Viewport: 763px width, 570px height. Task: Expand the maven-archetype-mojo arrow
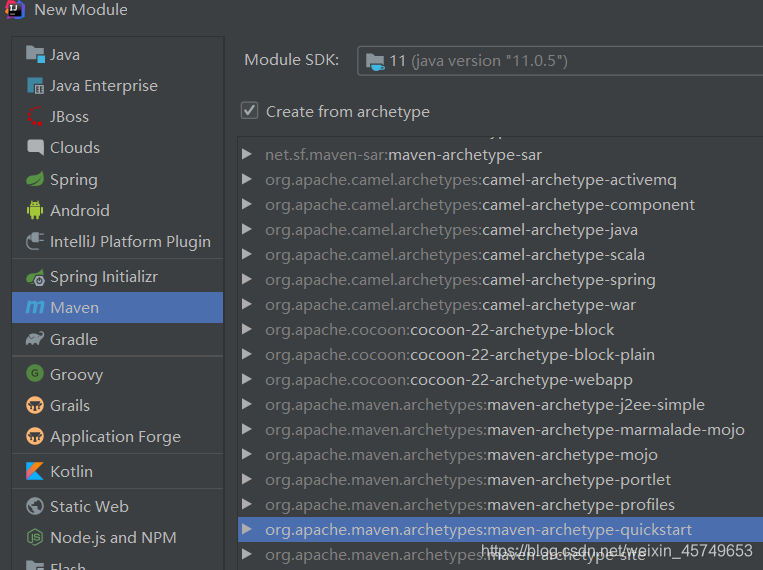coord(247,454)
